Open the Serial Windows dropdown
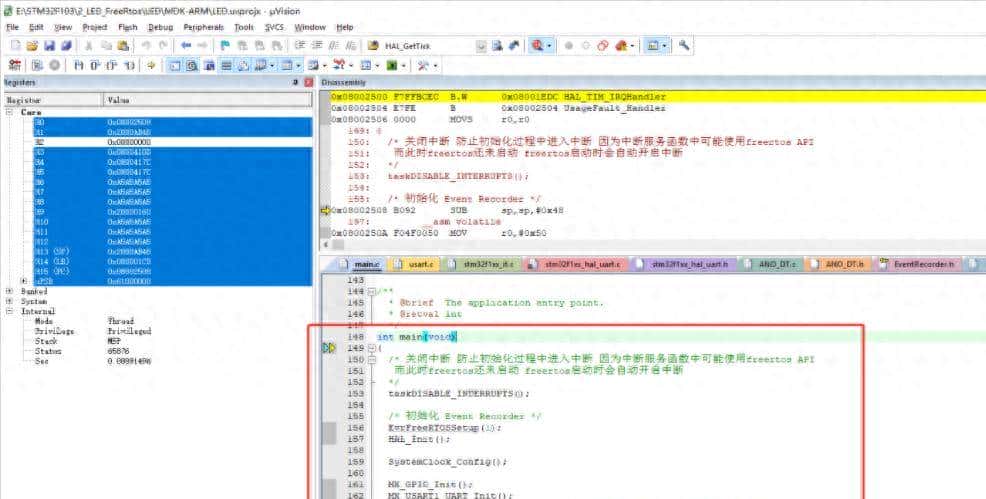 click(325, 65)
